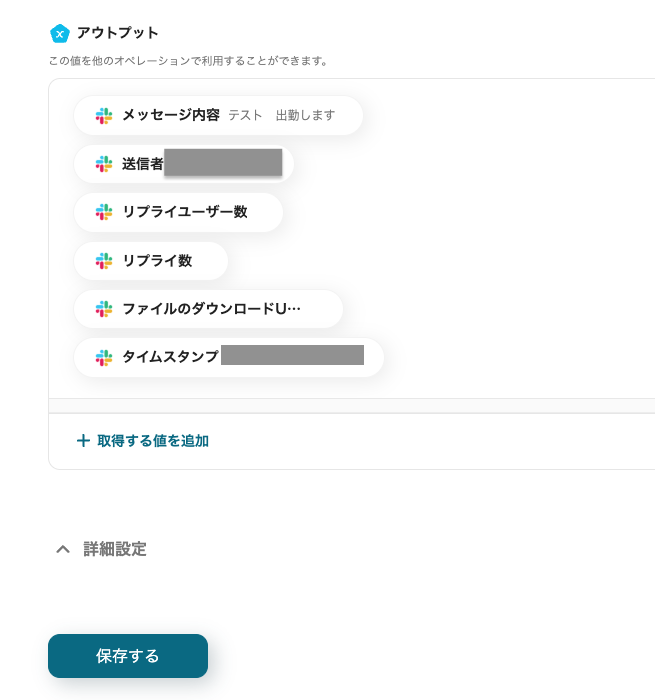Click the plus icon to add a value
This screenshot has height=700, width=655.
83,441
